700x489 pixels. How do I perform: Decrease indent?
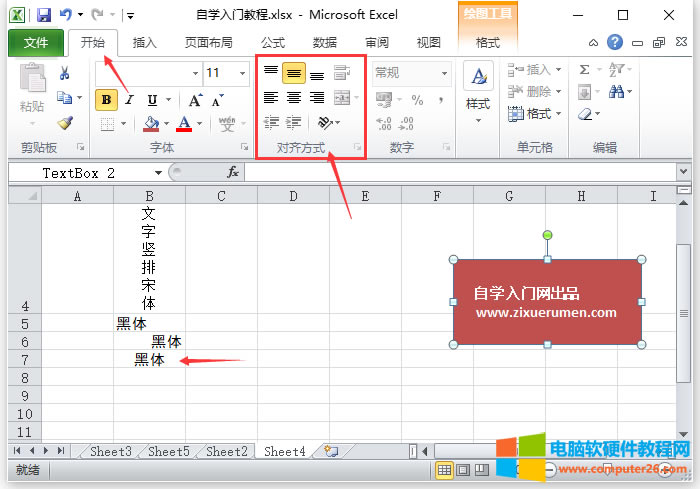(x=271, y=122)
